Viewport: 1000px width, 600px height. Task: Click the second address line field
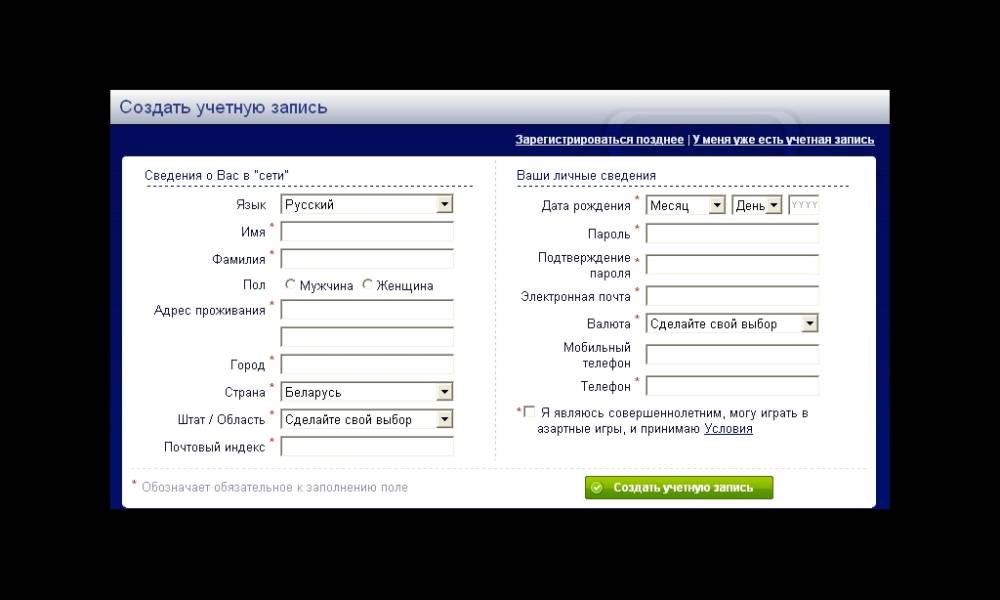[x=367, y=337]
